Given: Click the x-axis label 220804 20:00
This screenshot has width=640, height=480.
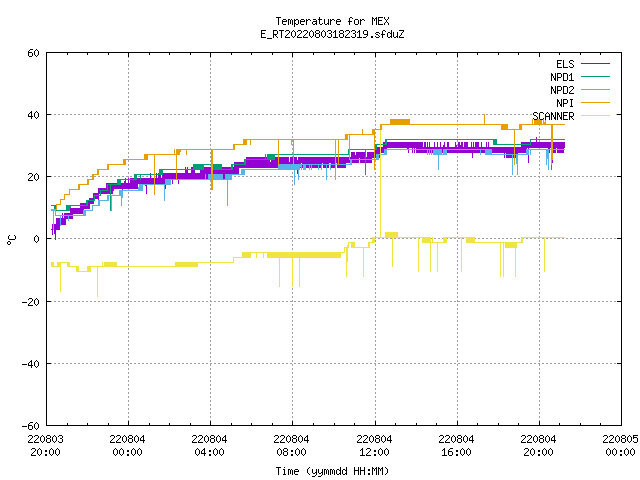Looking at the screenshot, I should 538,446.
